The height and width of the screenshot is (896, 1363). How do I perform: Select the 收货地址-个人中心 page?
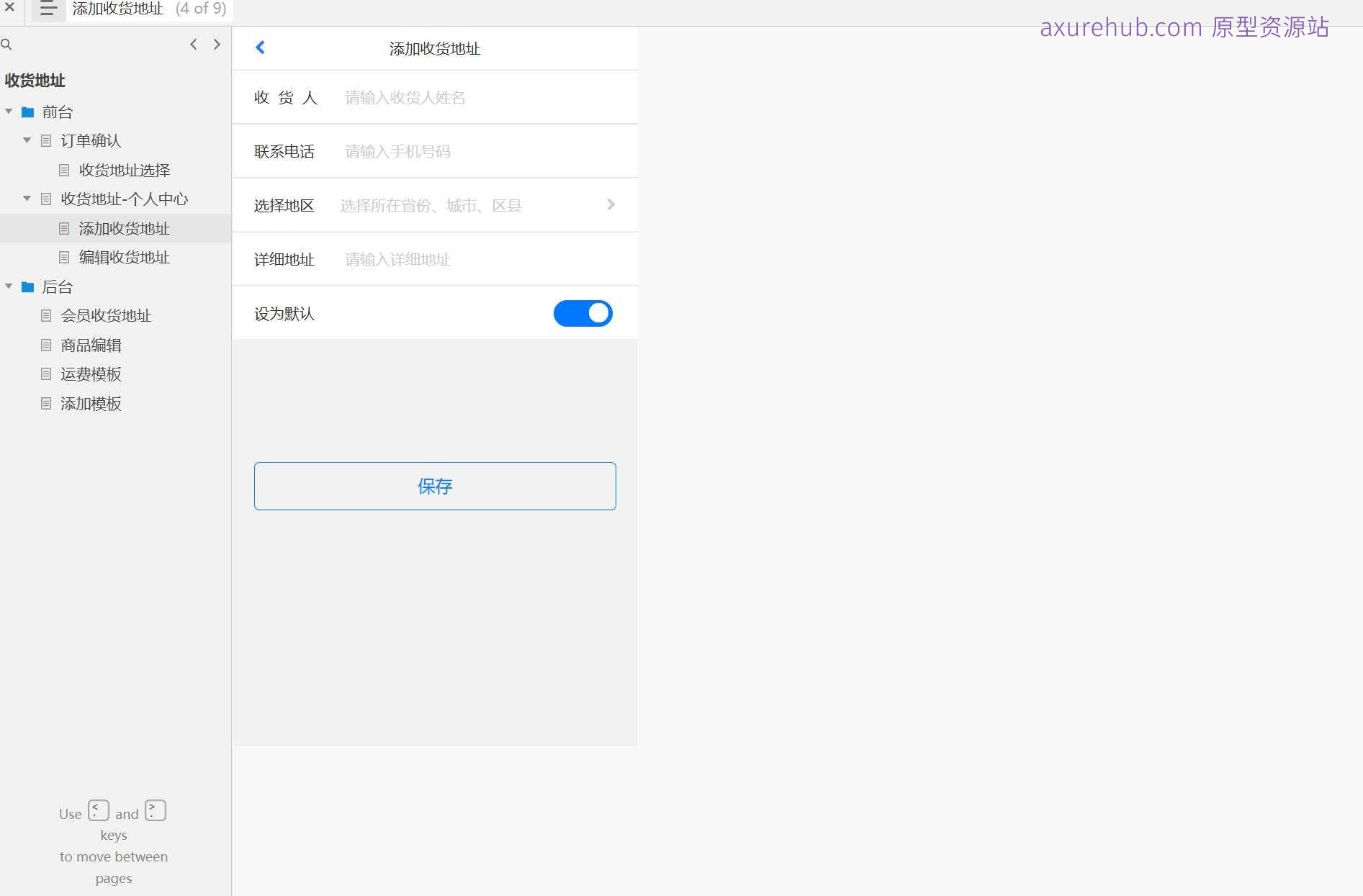124,199
